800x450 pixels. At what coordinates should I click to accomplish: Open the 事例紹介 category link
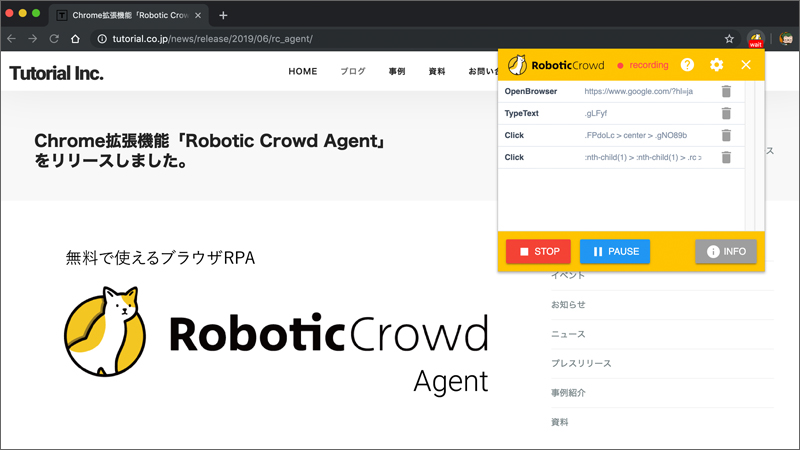coord(568,393)
